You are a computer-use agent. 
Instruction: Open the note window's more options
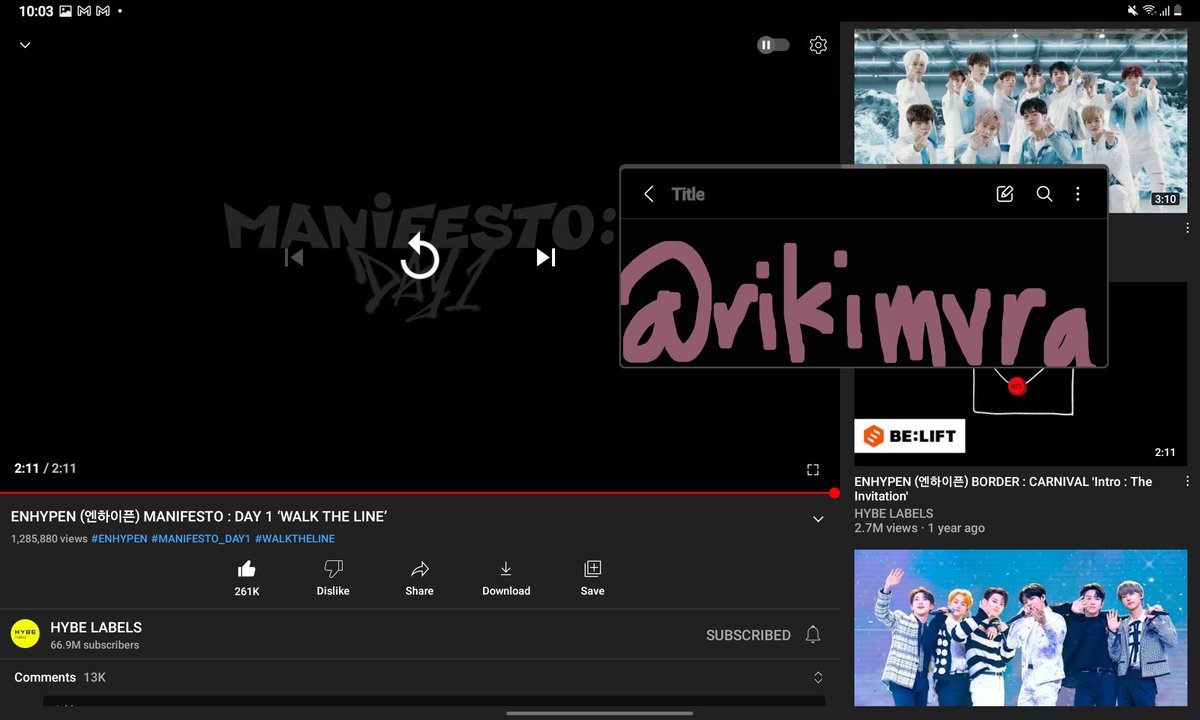click(1078, 194)
